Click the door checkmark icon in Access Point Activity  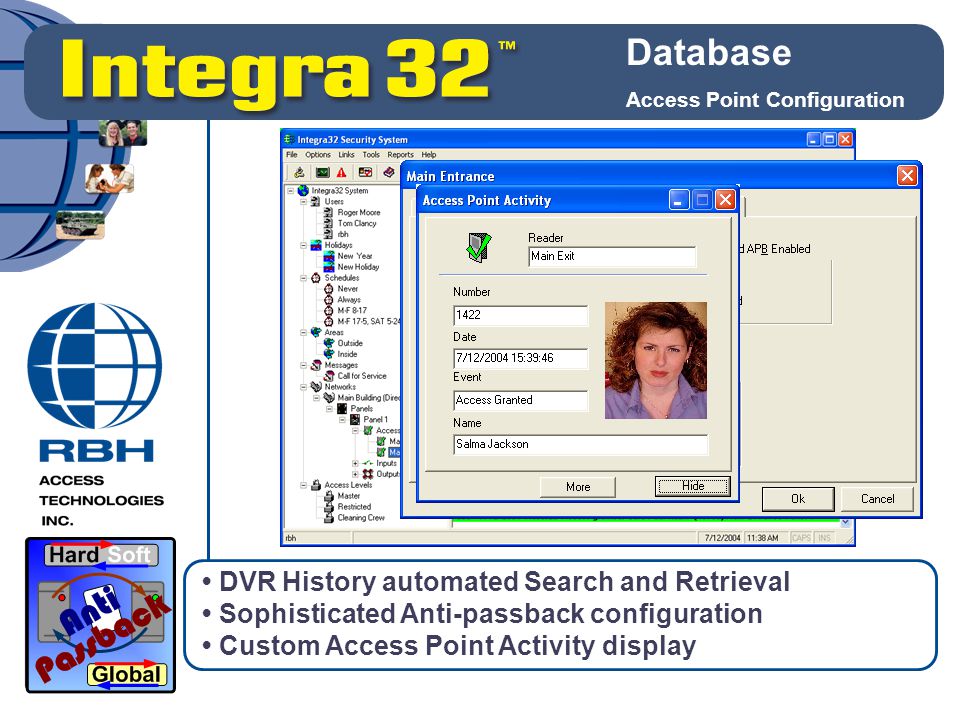(478, 247)
